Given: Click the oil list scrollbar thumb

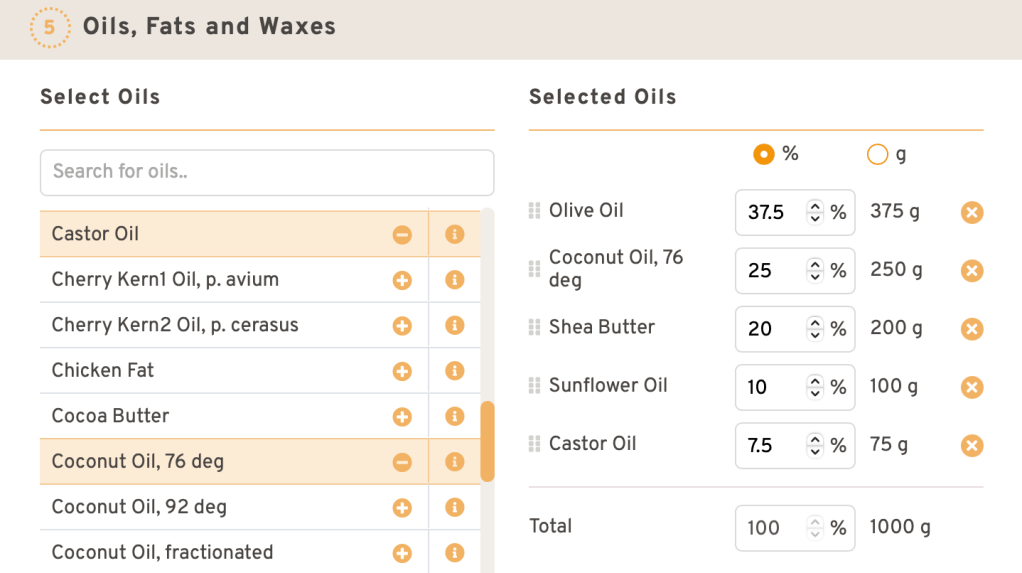Looking at the screenshot, I should tap(487, 441).
